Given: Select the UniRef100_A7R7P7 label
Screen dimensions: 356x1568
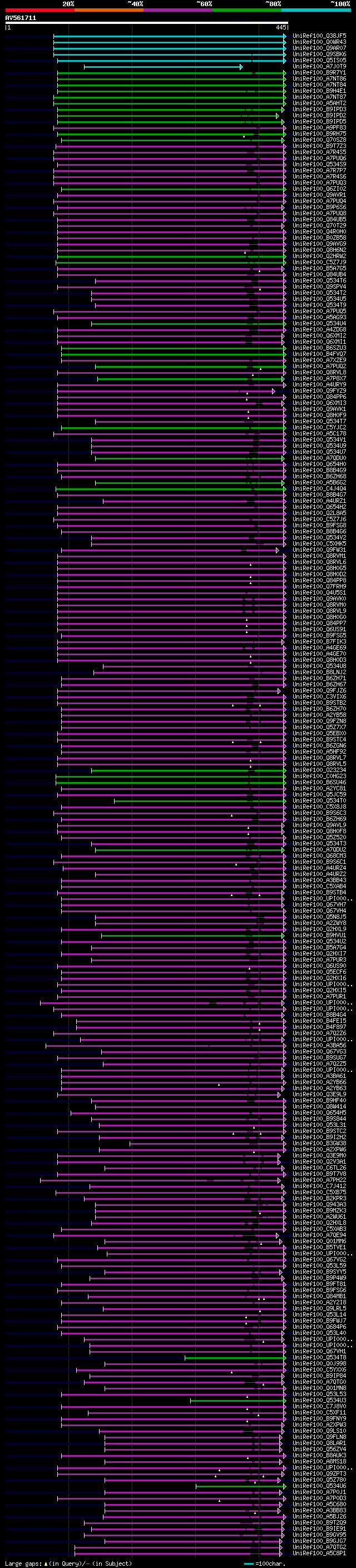Looking at the screenshot, I should [x=319, y=170].
